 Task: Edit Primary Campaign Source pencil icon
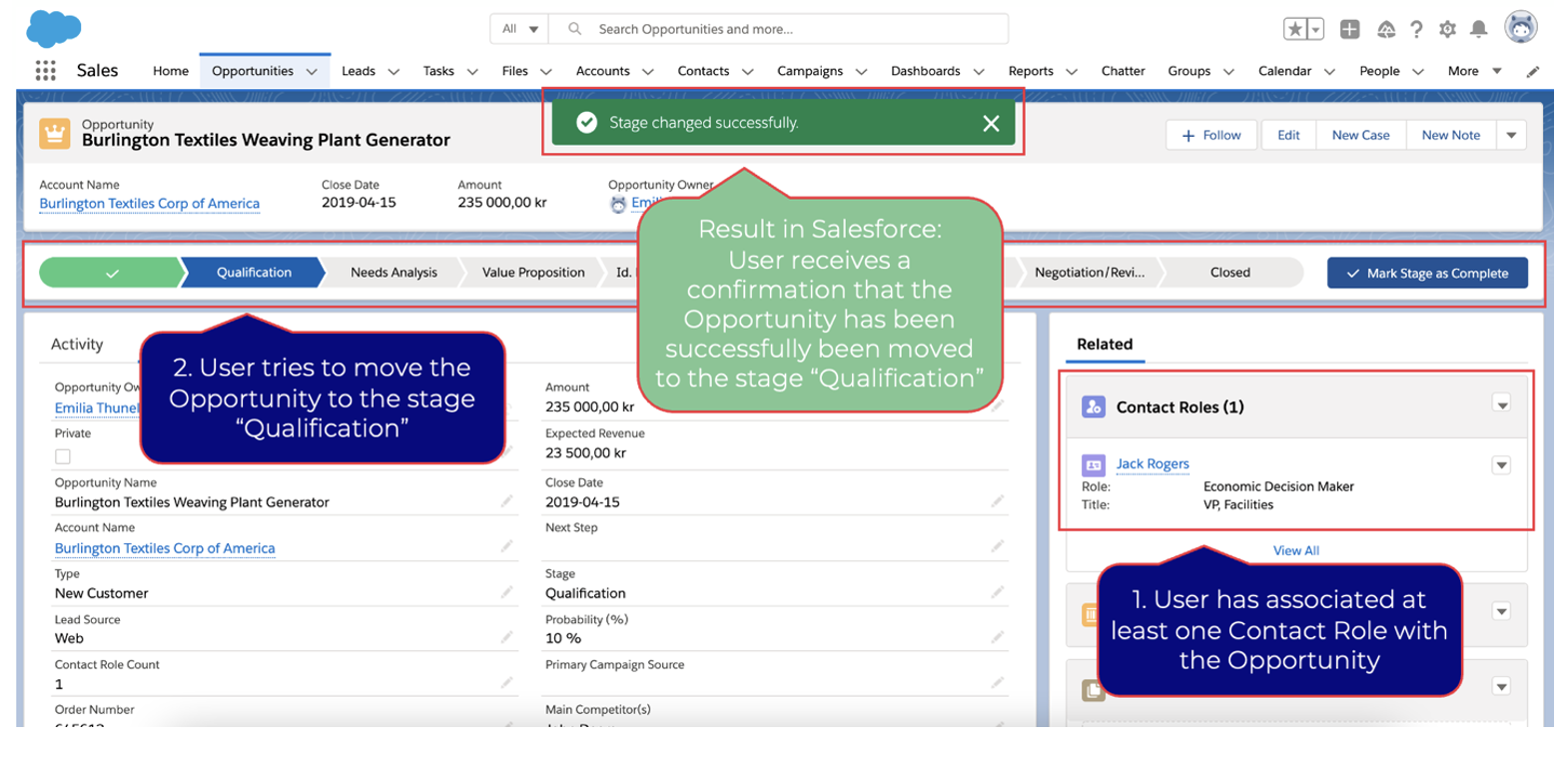tap(997, 683)
